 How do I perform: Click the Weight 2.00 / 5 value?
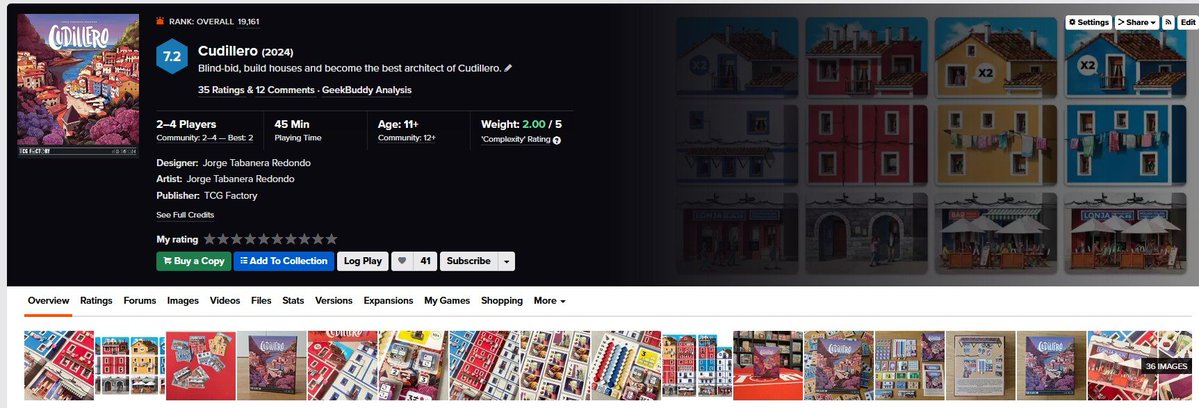tap(522, 124)
